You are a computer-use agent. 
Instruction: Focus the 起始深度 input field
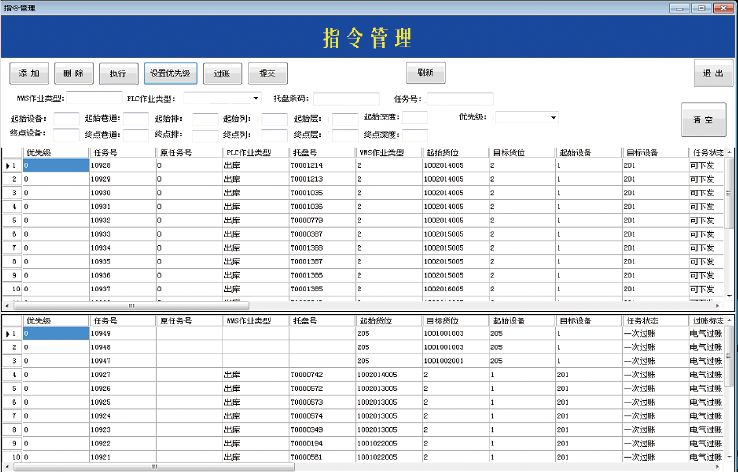pyautogui.click(x=415, y=117)
